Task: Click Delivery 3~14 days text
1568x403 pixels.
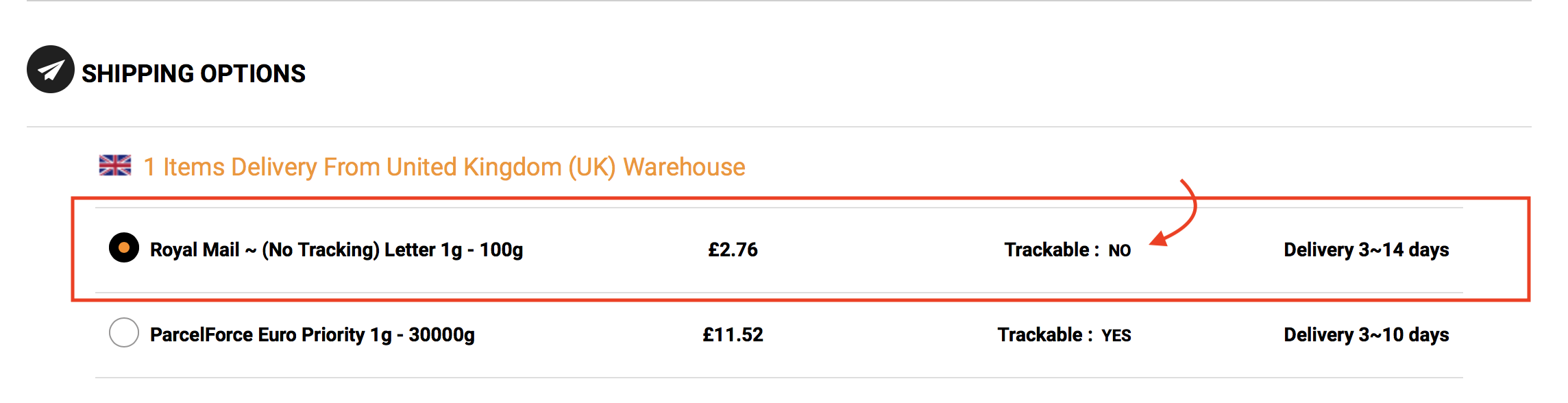Action: coord(1367,249)
